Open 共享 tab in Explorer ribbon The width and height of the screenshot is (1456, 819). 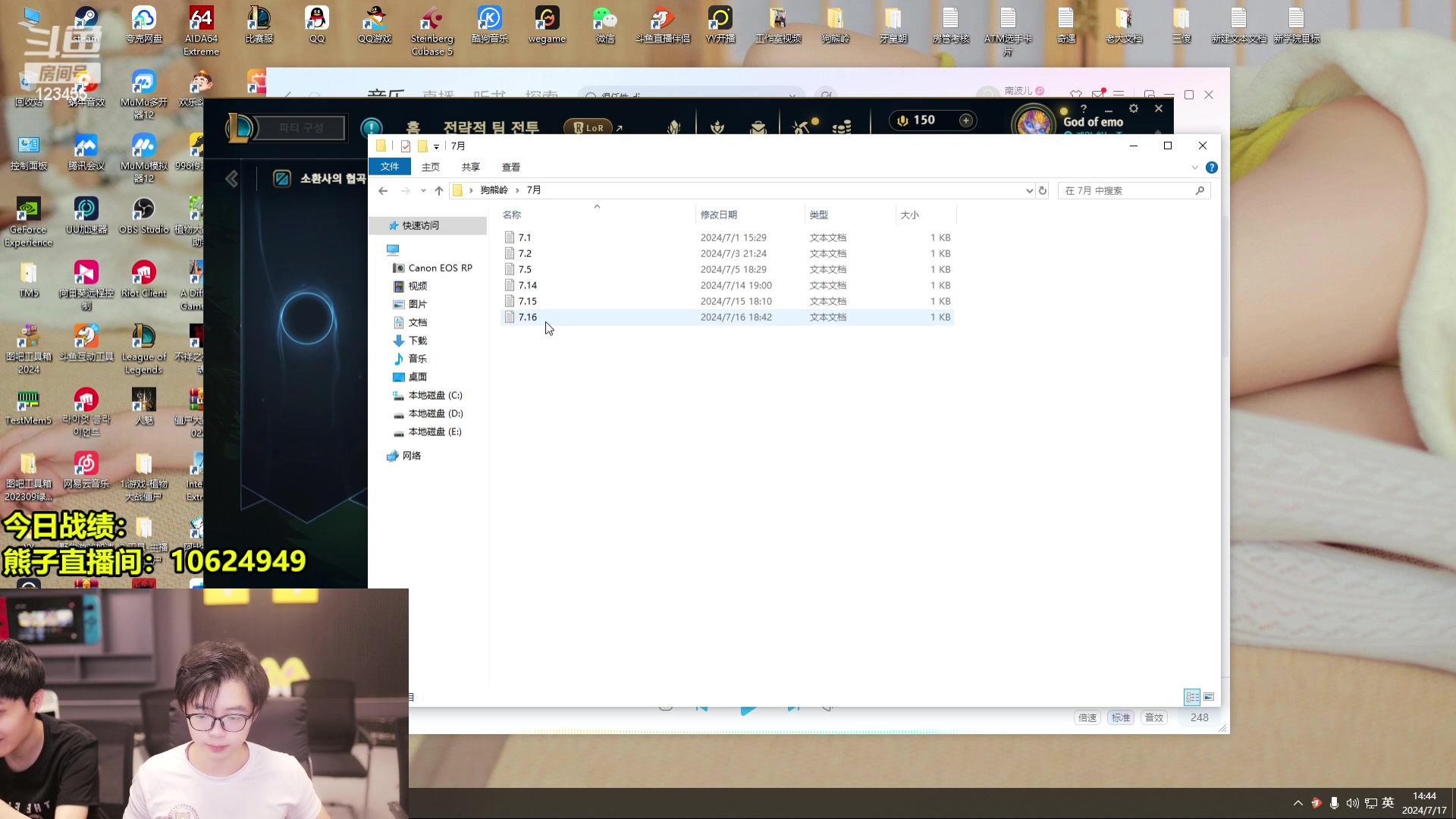coord(471,167)
